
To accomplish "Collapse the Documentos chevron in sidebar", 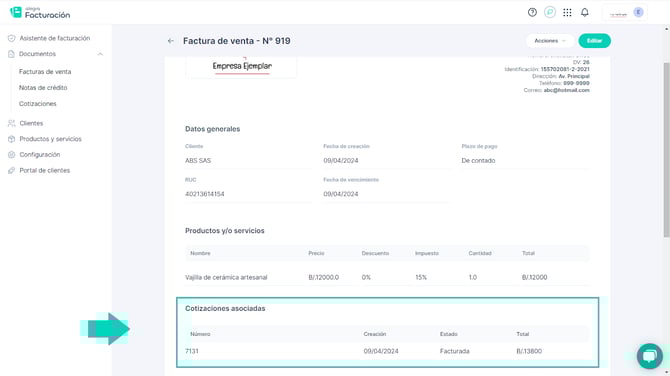I will [100, 54].
